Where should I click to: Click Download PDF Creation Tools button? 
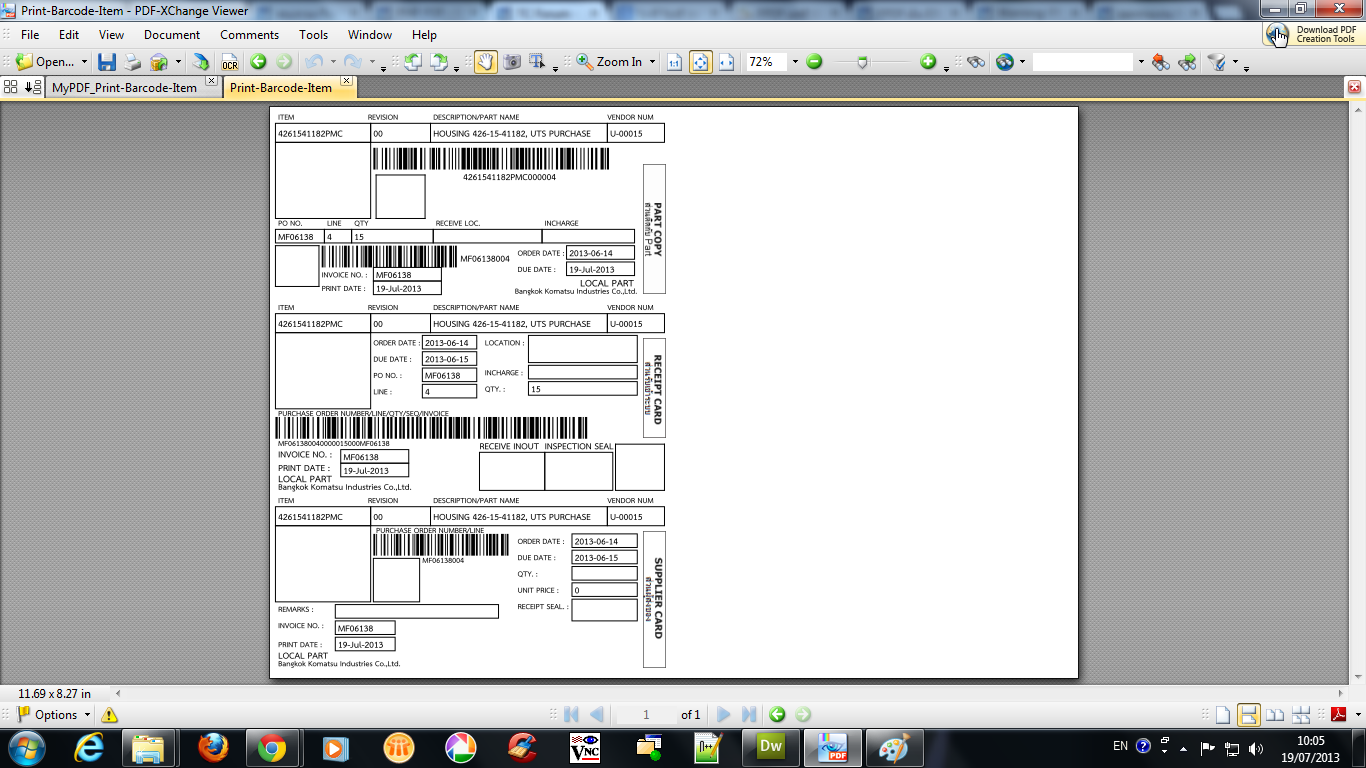(1312, 34)
